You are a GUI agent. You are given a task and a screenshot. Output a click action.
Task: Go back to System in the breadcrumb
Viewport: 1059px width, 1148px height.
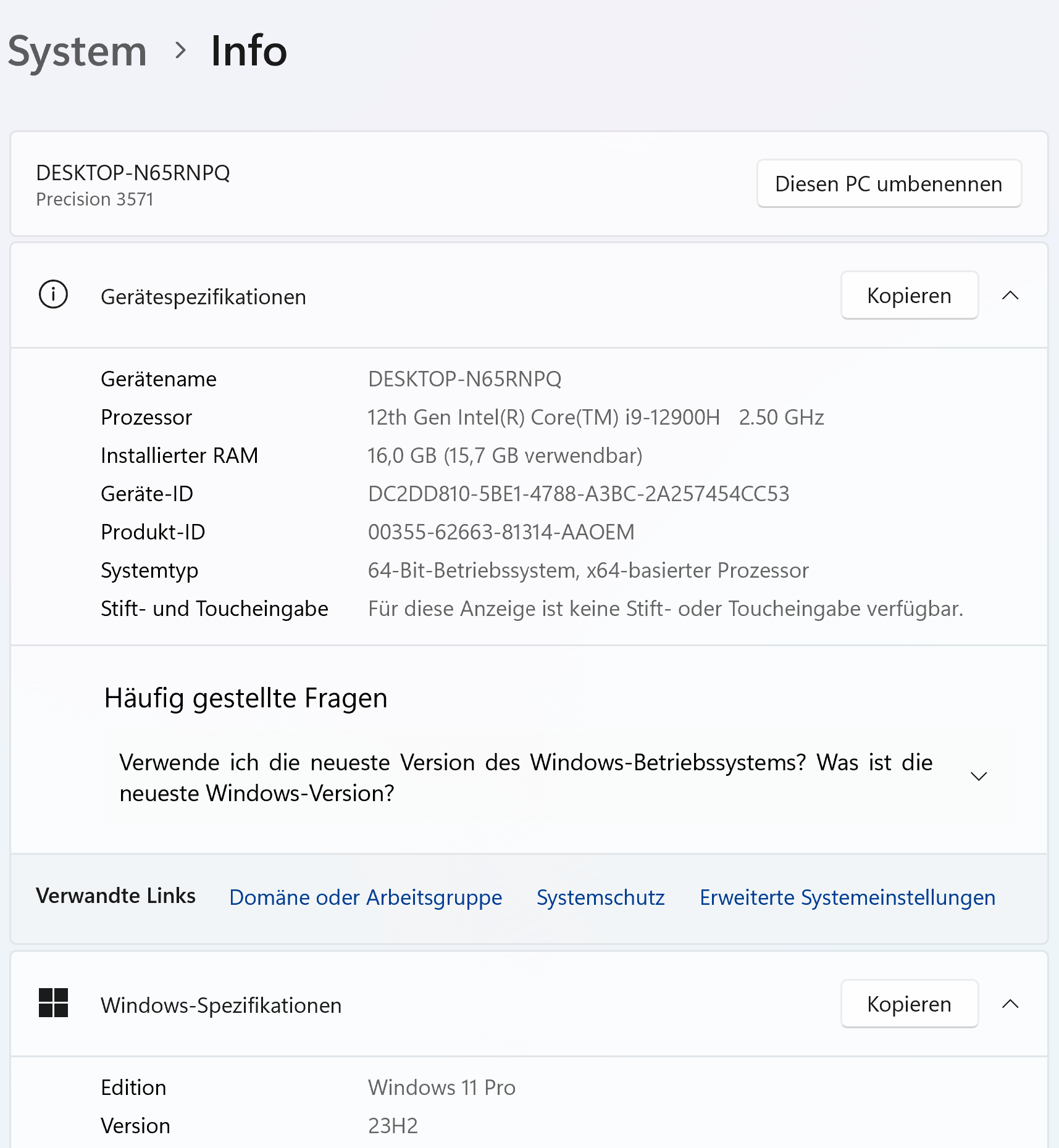pyautogui.click(x=77, y=51)
